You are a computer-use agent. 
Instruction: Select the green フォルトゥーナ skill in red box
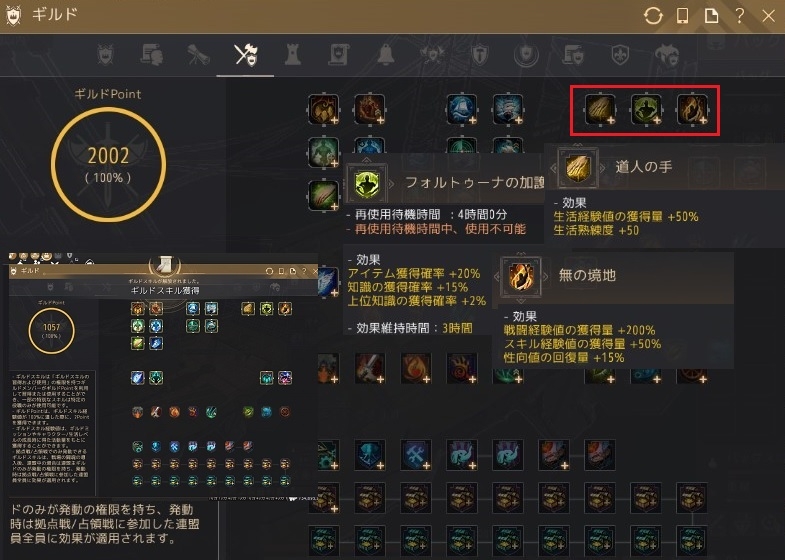coord(646,109)
